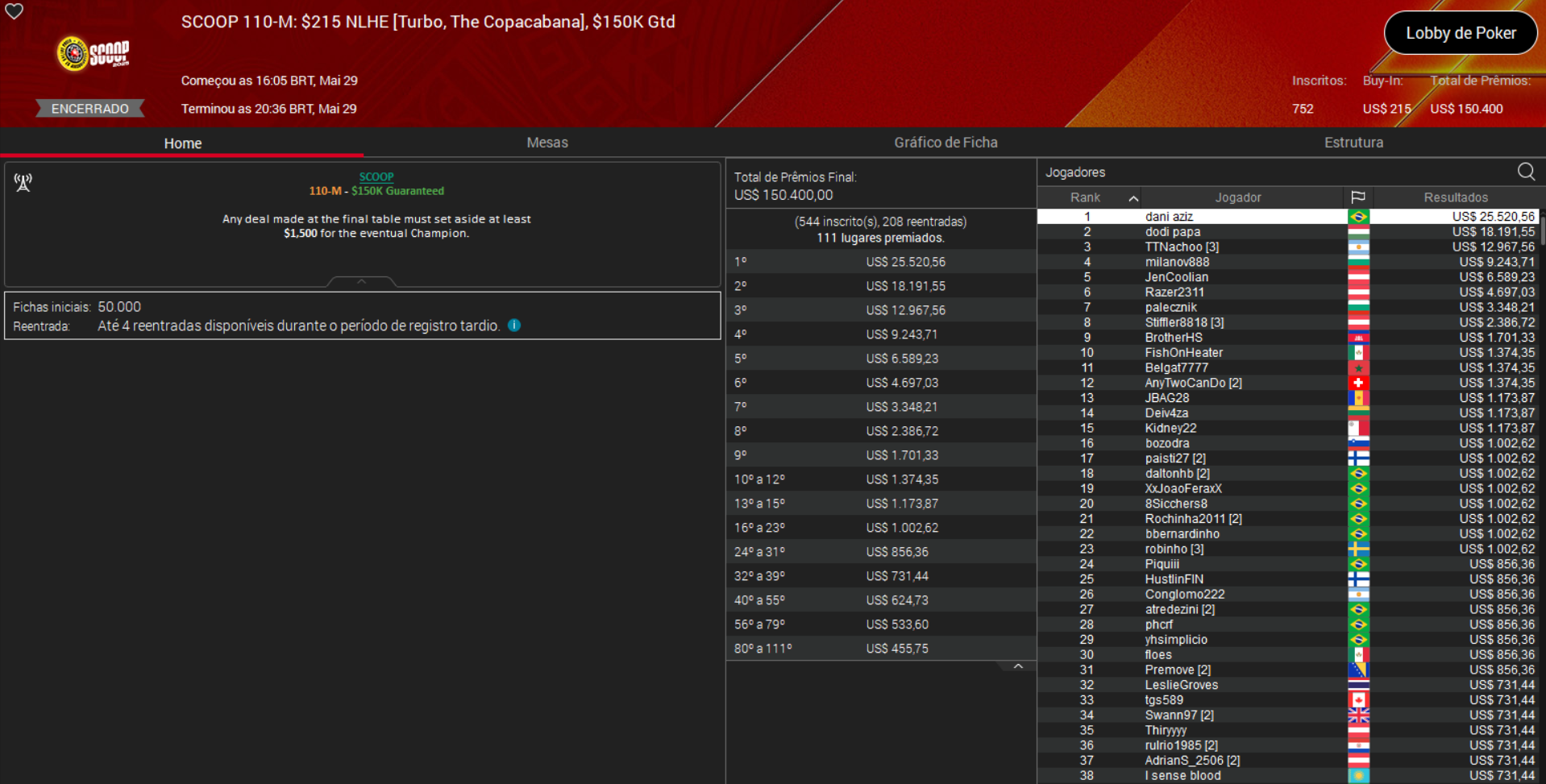Open the player search magnifier
The height and width of the screenshot is (784, 1546).
(1526, 172)
